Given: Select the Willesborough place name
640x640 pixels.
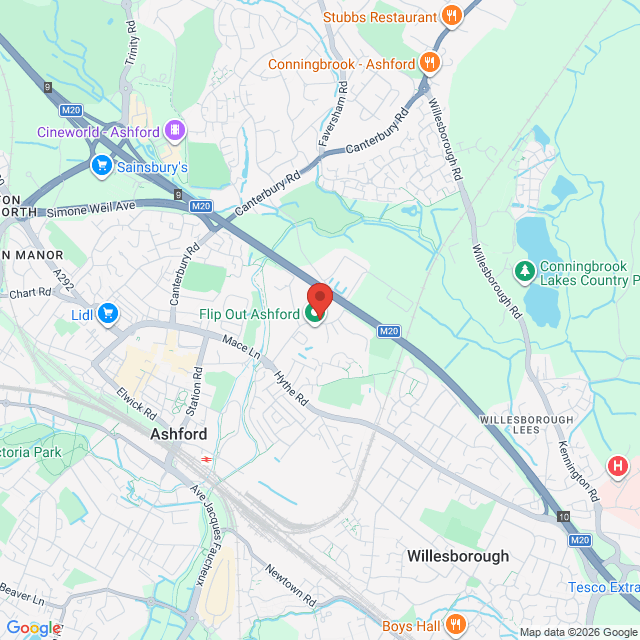Looking at the screenshot, I should click(458, 556).
